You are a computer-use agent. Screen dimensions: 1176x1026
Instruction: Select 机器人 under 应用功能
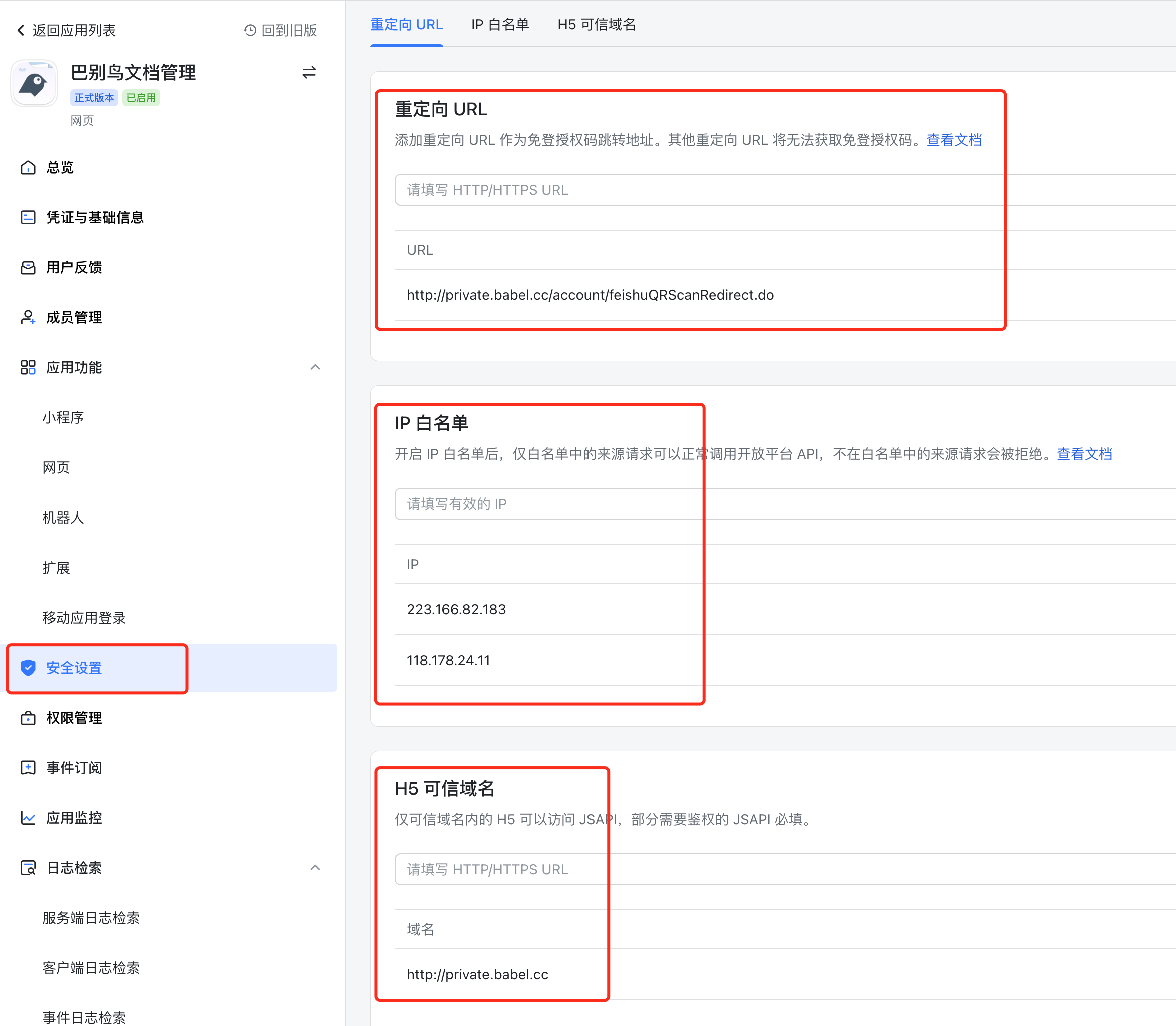coord(63,518)
